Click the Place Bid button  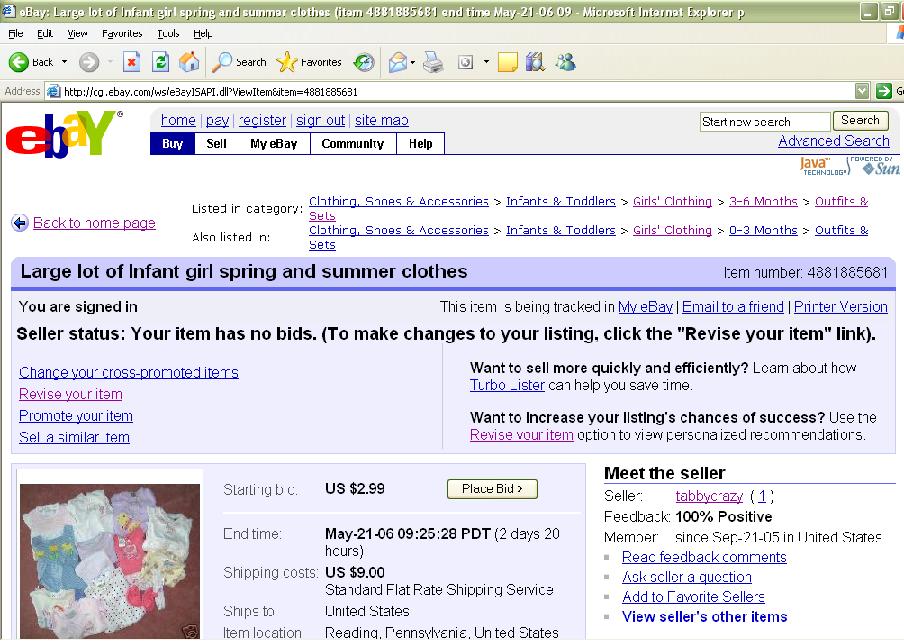(x=492, y=489)
